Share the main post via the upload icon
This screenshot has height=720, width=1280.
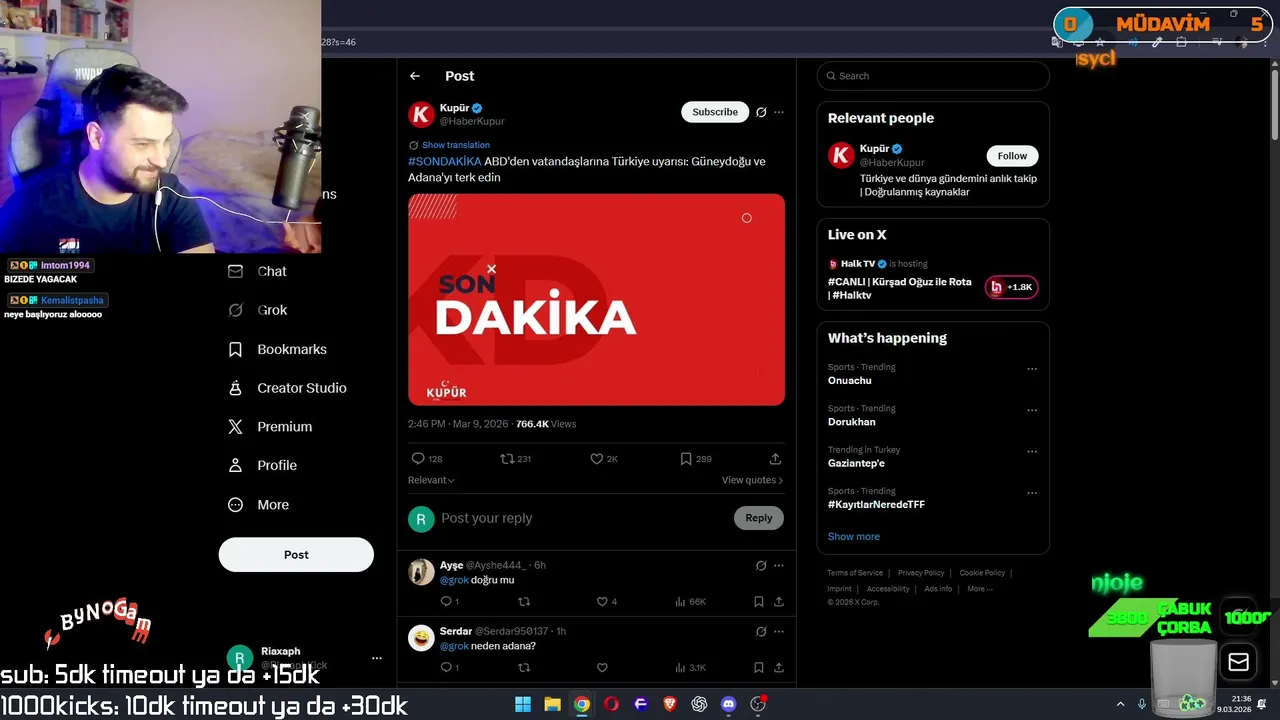click(x=775, y=459)
